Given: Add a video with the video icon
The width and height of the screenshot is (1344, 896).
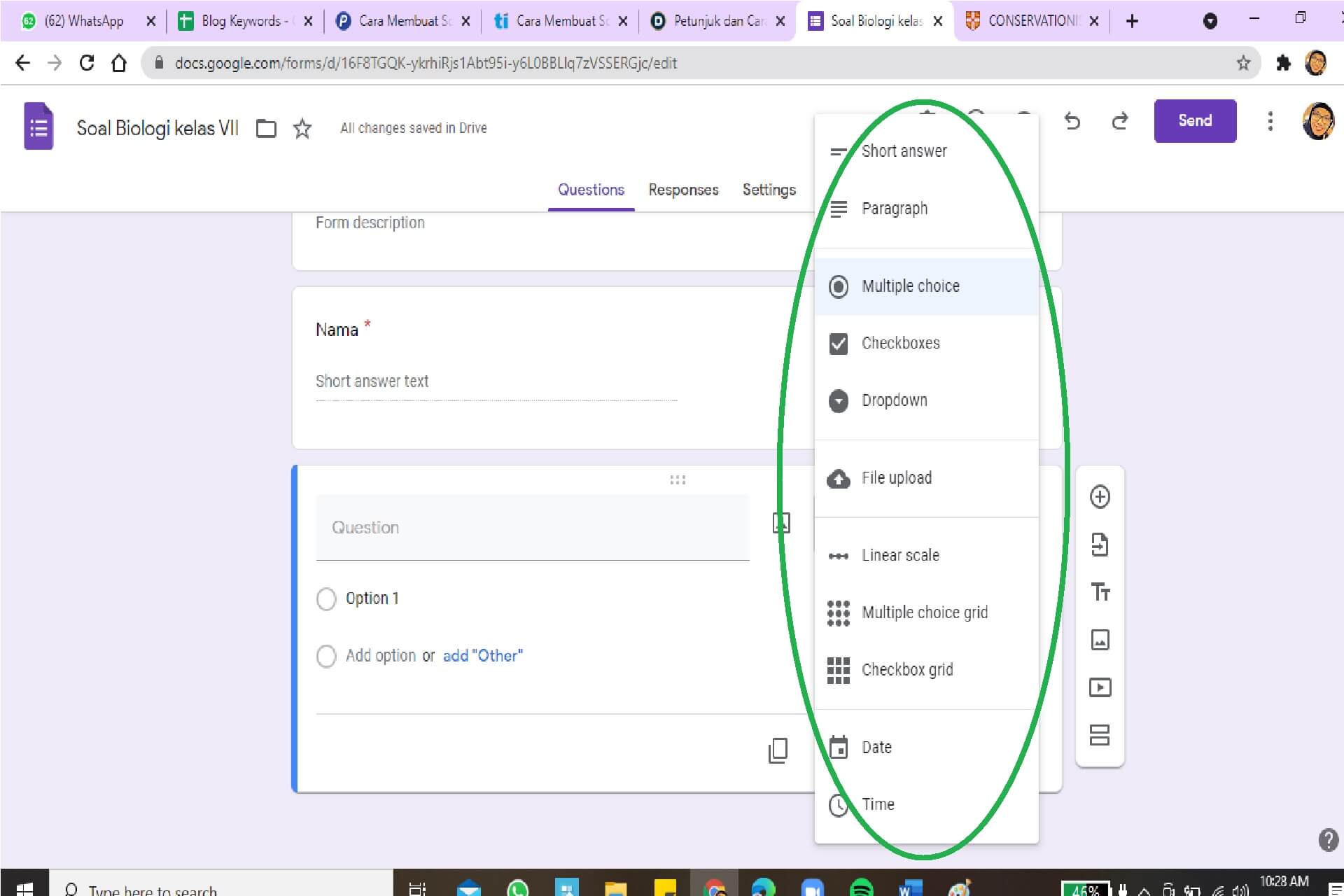Looking at the screenshot, I should [1100, 687].
